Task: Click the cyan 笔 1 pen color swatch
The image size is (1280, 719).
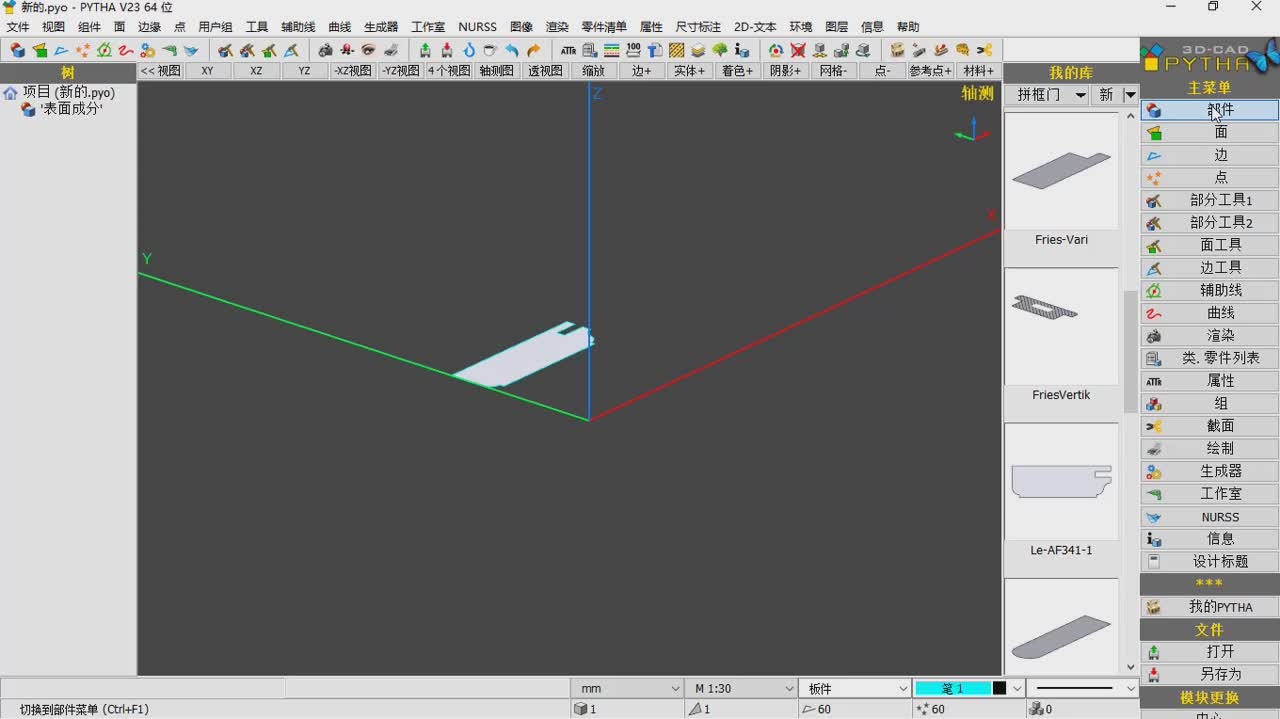Action: tap(952, 688)
